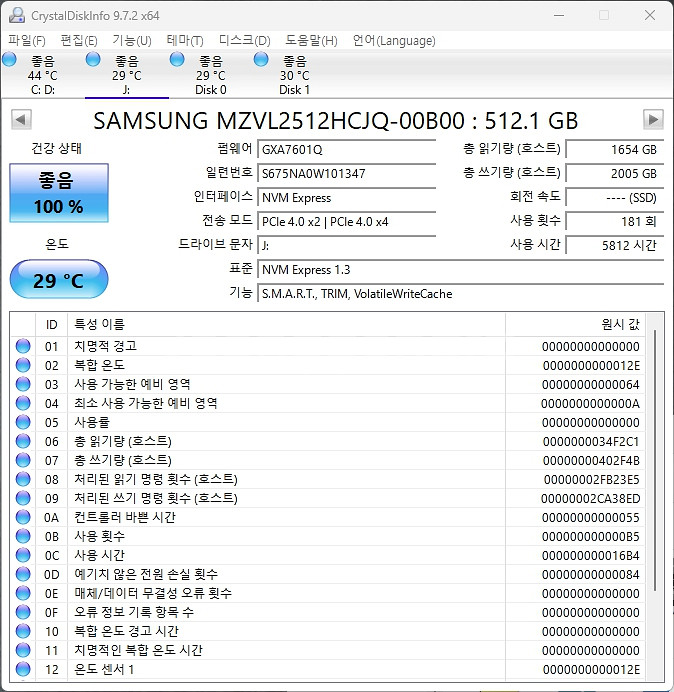
Task: Select the C: D: disk status orb
Action: (9, 60)
